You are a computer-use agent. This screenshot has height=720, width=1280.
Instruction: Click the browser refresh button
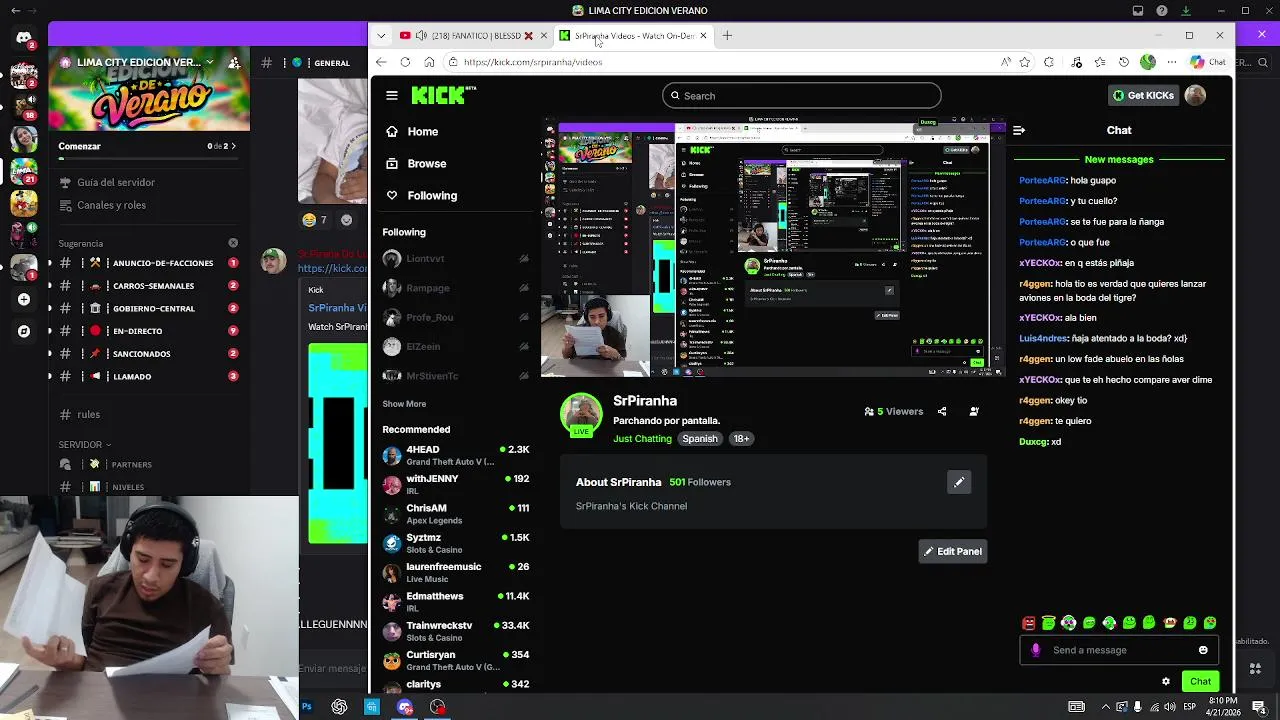point(405,62)
